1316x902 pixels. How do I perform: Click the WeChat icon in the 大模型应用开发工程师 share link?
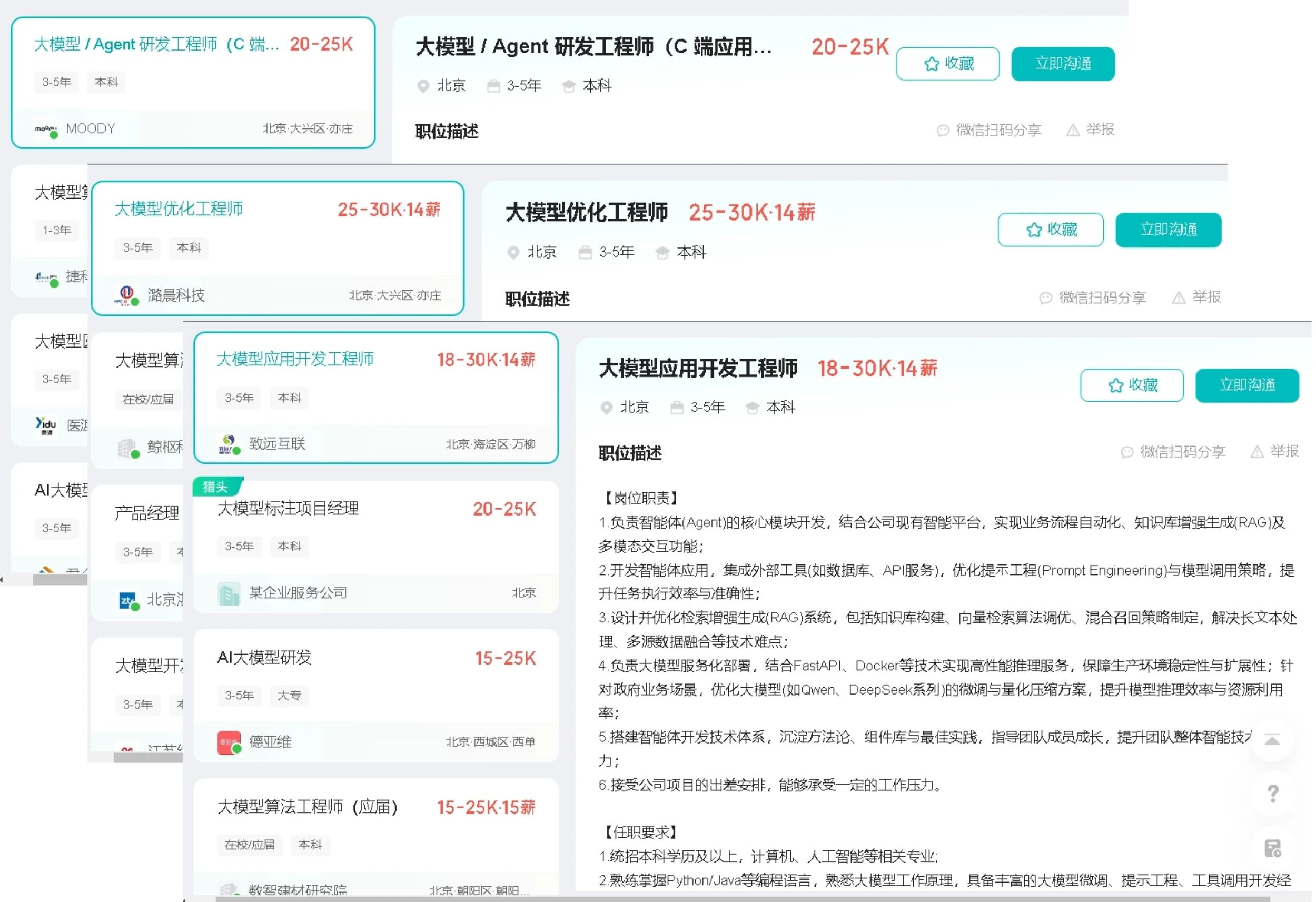(1127, 451)
